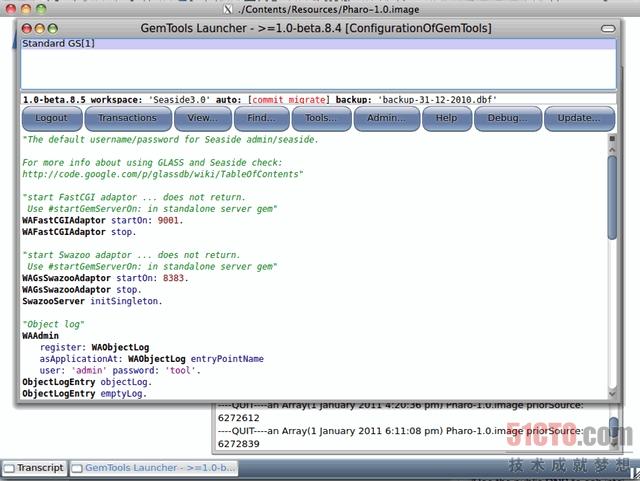Image resolution: width=640 pixels, height=481 pixels.
Task: Open the Find... button menu
Action: (x=262, y=118)
